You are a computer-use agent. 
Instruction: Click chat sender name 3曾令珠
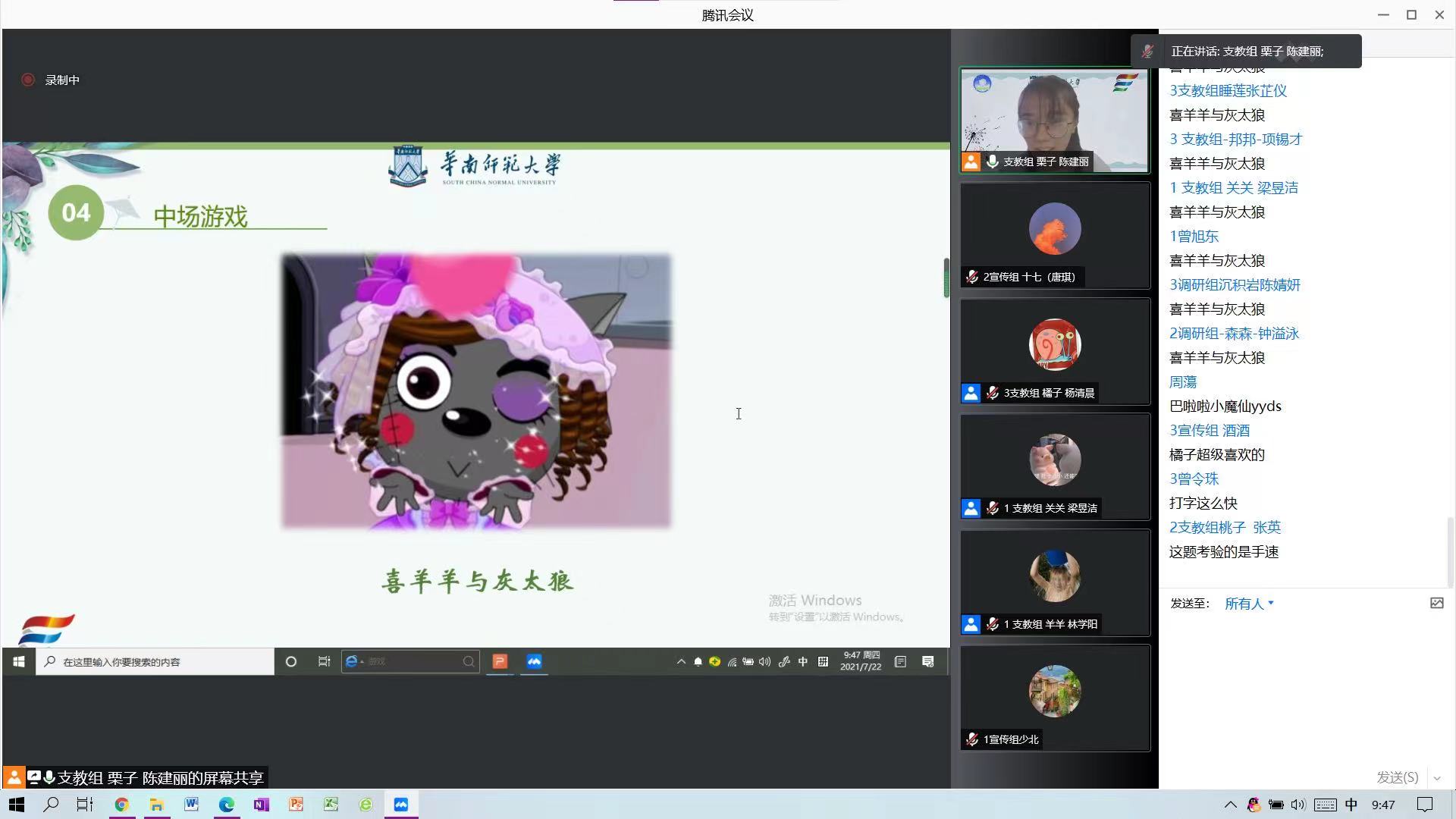(1194, 479)
